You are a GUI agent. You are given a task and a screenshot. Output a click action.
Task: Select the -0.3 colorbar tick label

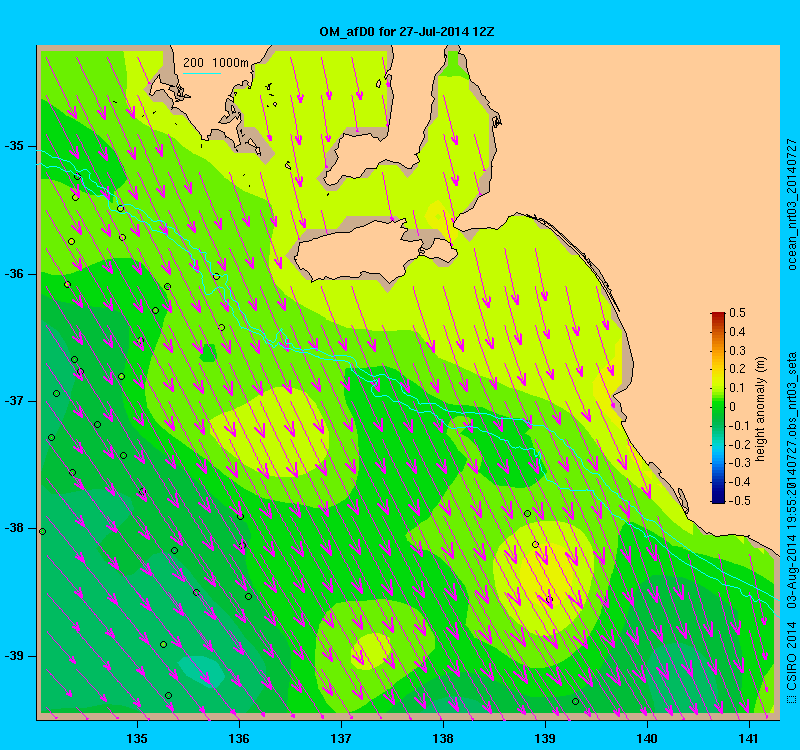point(738,463)
